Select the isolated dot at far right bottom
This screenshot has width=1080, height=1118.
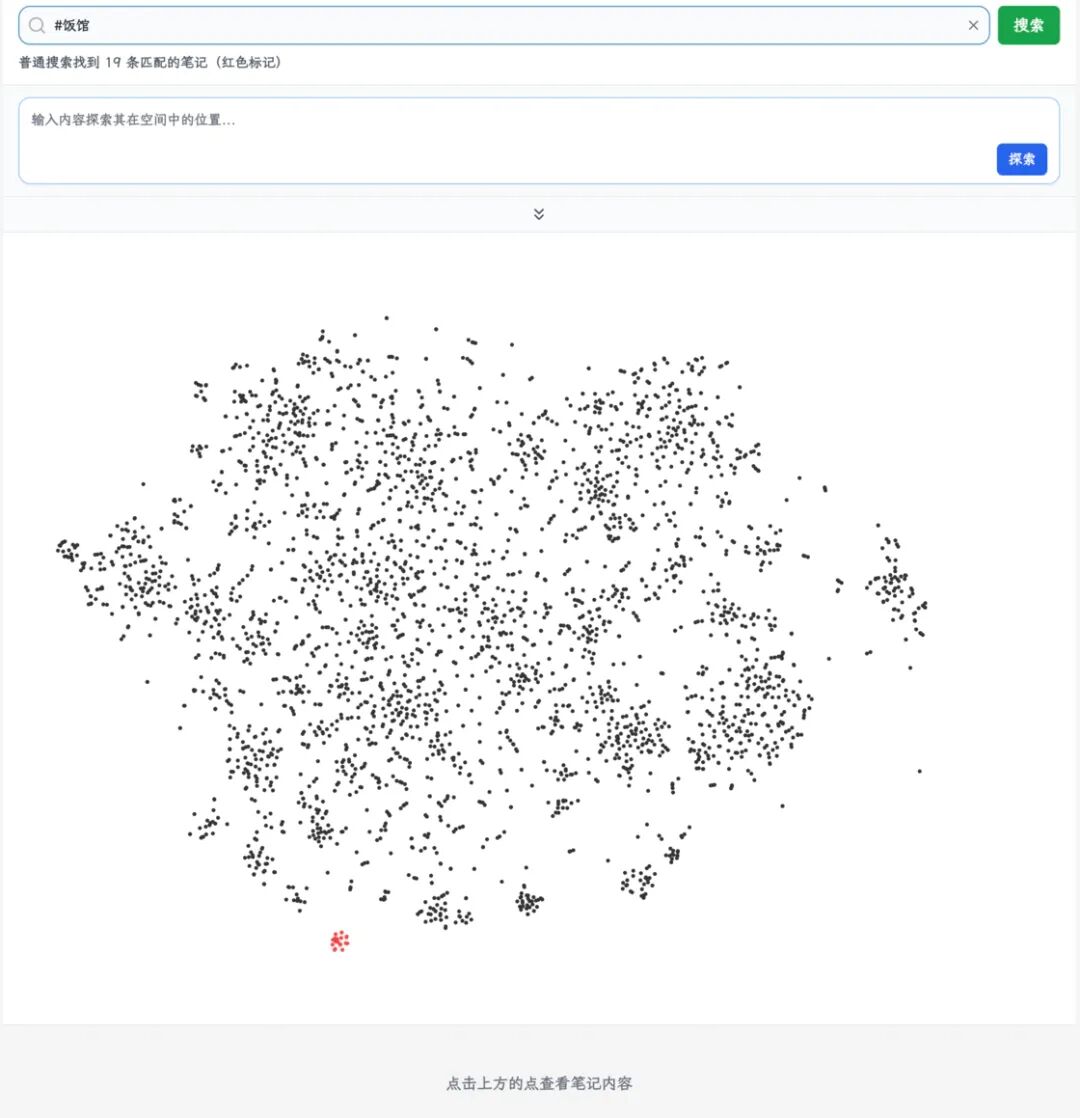919,770
